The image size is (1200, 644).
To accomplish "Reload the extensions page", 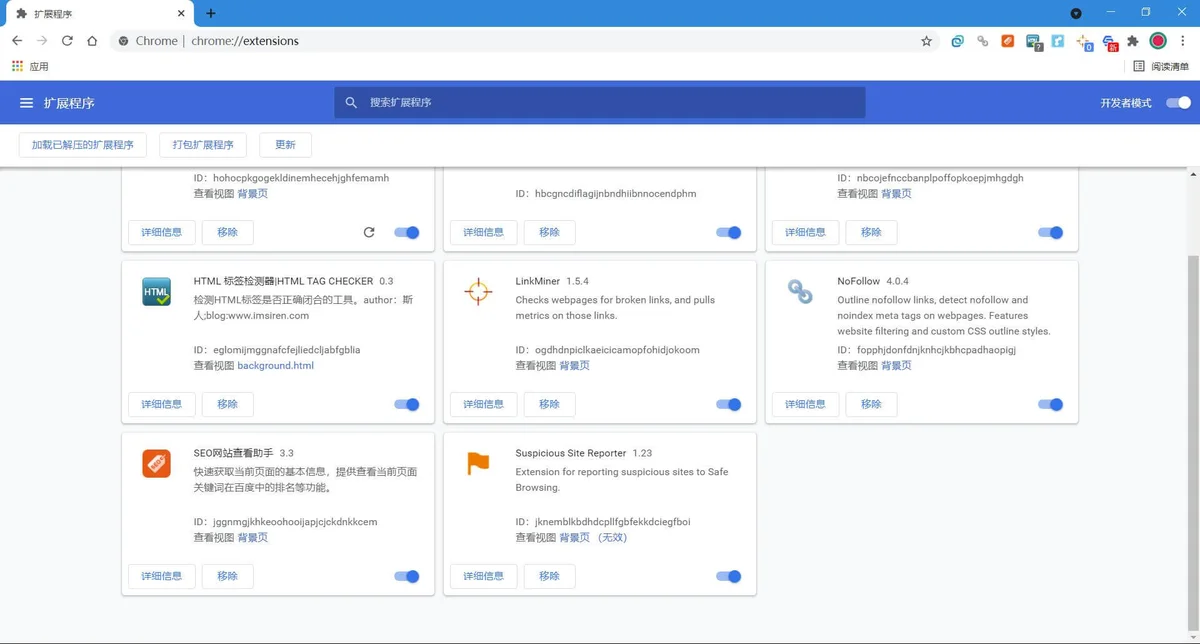I will click(67, 41).
